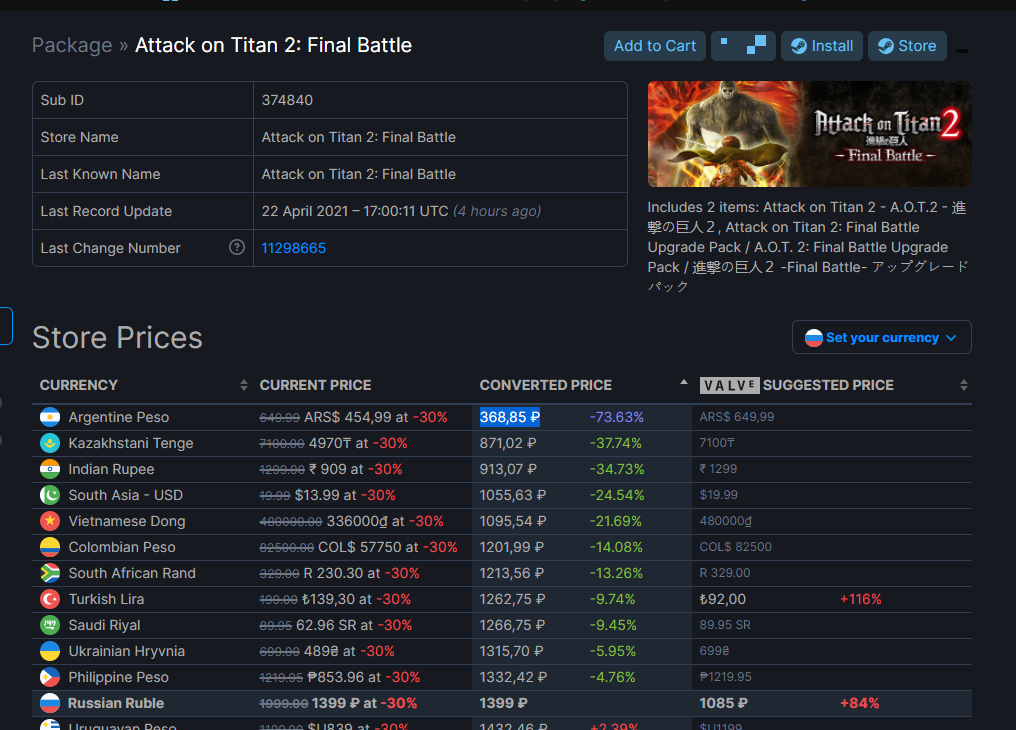1016x730 pixels.
Task: Click the Turkish Lira flag icon
Action: point(50,599)
